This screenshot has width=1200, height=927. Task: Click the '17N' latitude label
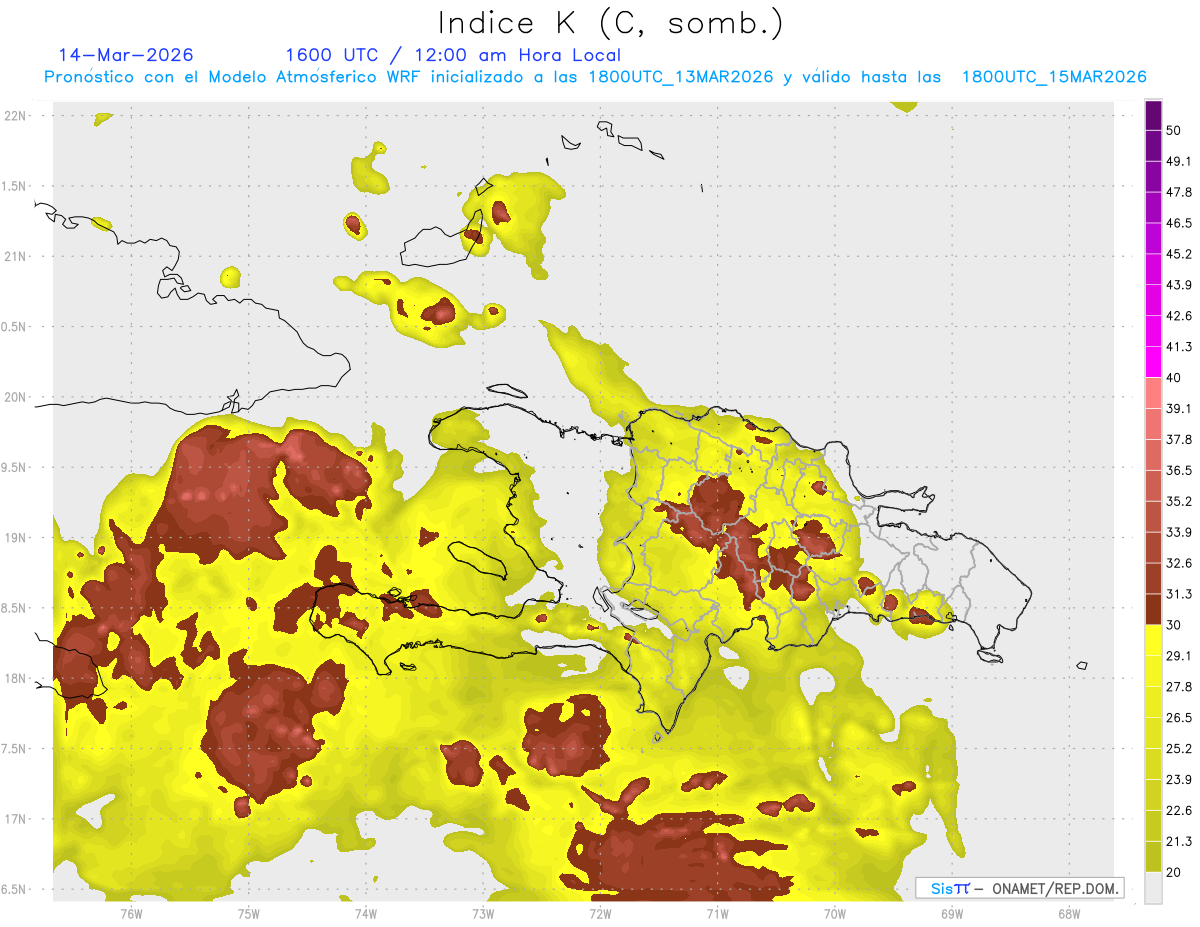coord(17,819)
